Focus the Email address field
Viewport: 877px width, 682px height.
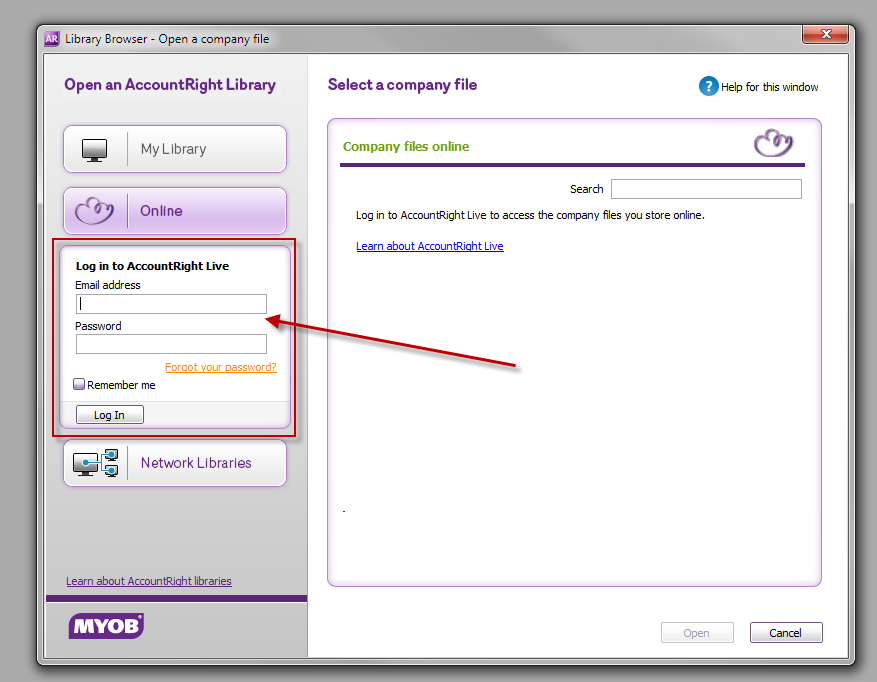click(171, 304)
